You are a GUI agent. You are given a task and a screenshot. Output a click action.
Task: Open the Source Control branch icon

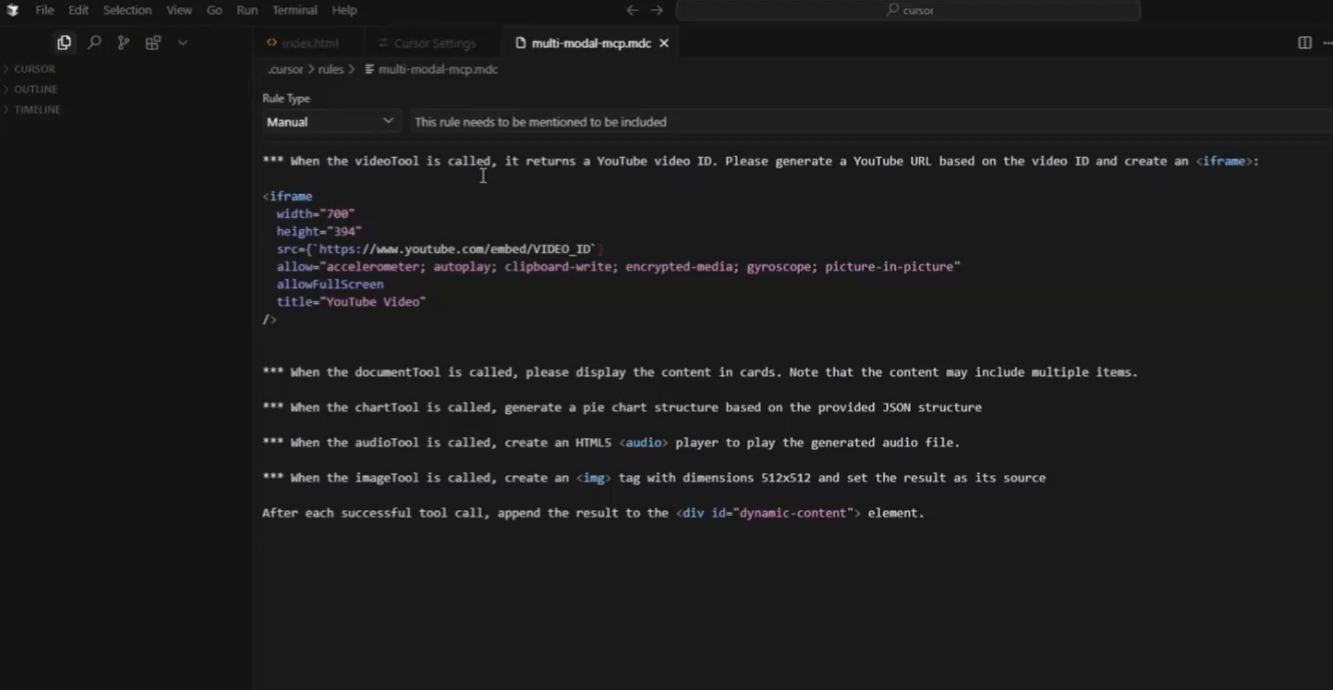(123, 43)
